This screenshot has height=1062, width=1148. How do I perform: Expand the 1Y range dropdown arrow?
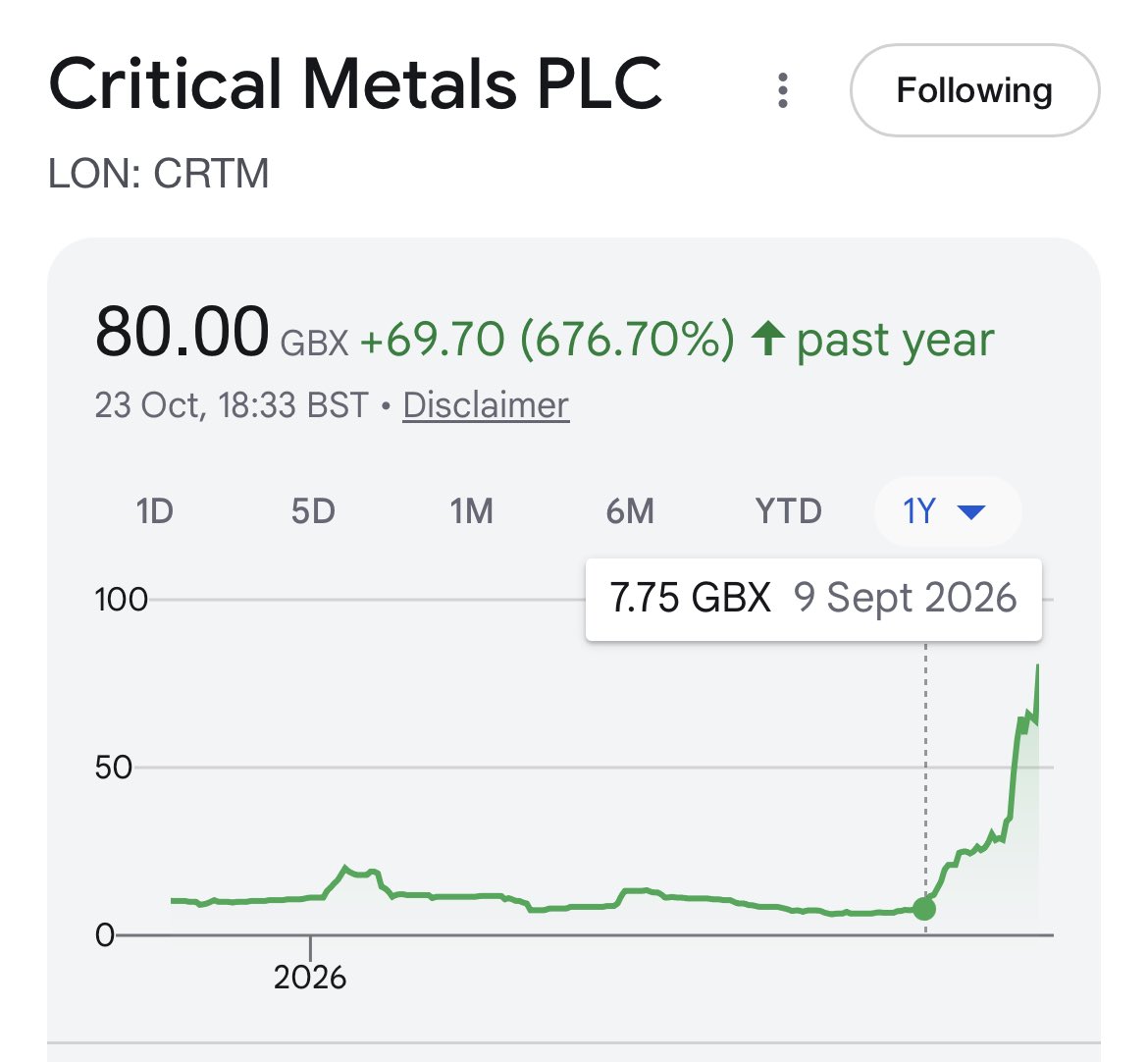click(x=971, y=512)
